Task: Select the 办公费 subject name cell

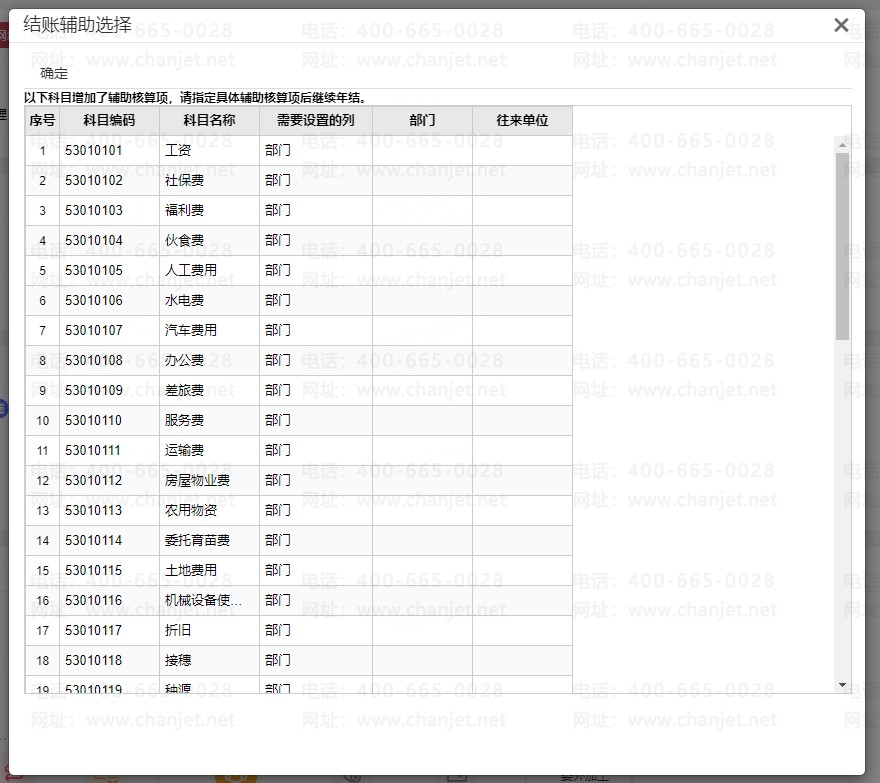Action: (x=209, y=361)
